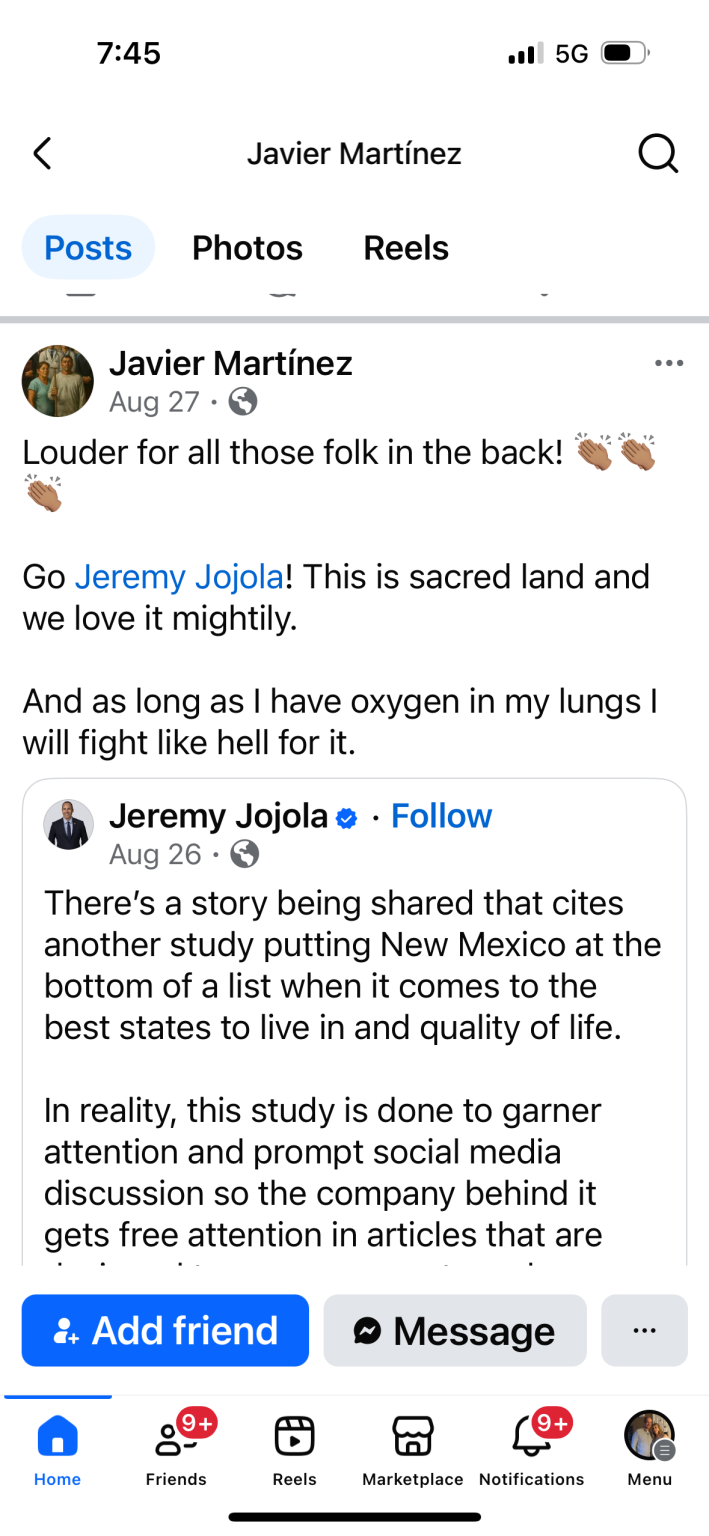Tap the Message button
Image resolution: width=709 pixels, height=1536 pixels.
(x=455, y=1330)
